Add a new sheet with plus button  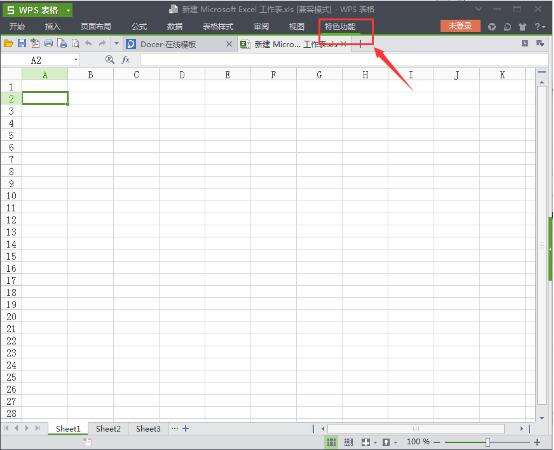coord(185,428)
